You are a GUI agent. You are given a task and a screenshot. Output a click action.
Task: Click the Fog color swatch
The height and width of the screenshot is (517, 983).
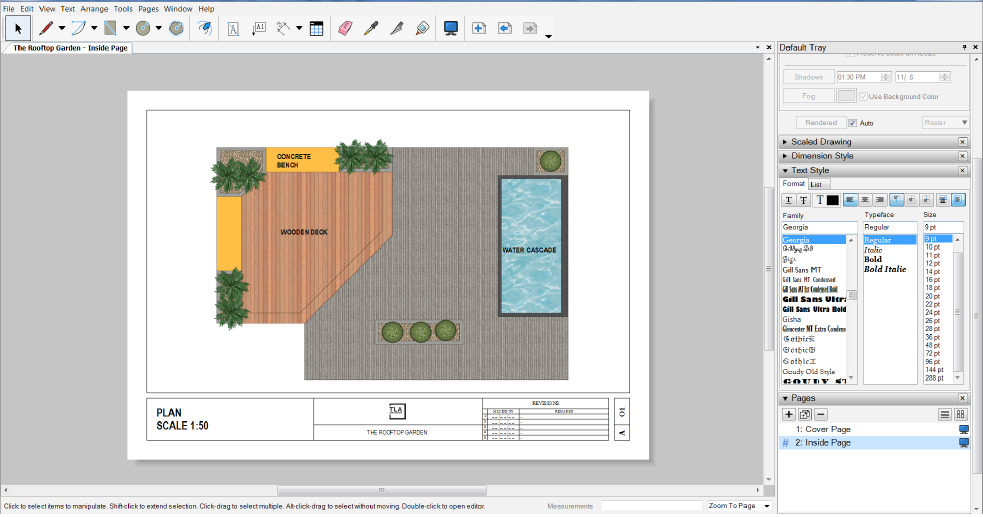(846, 96)
